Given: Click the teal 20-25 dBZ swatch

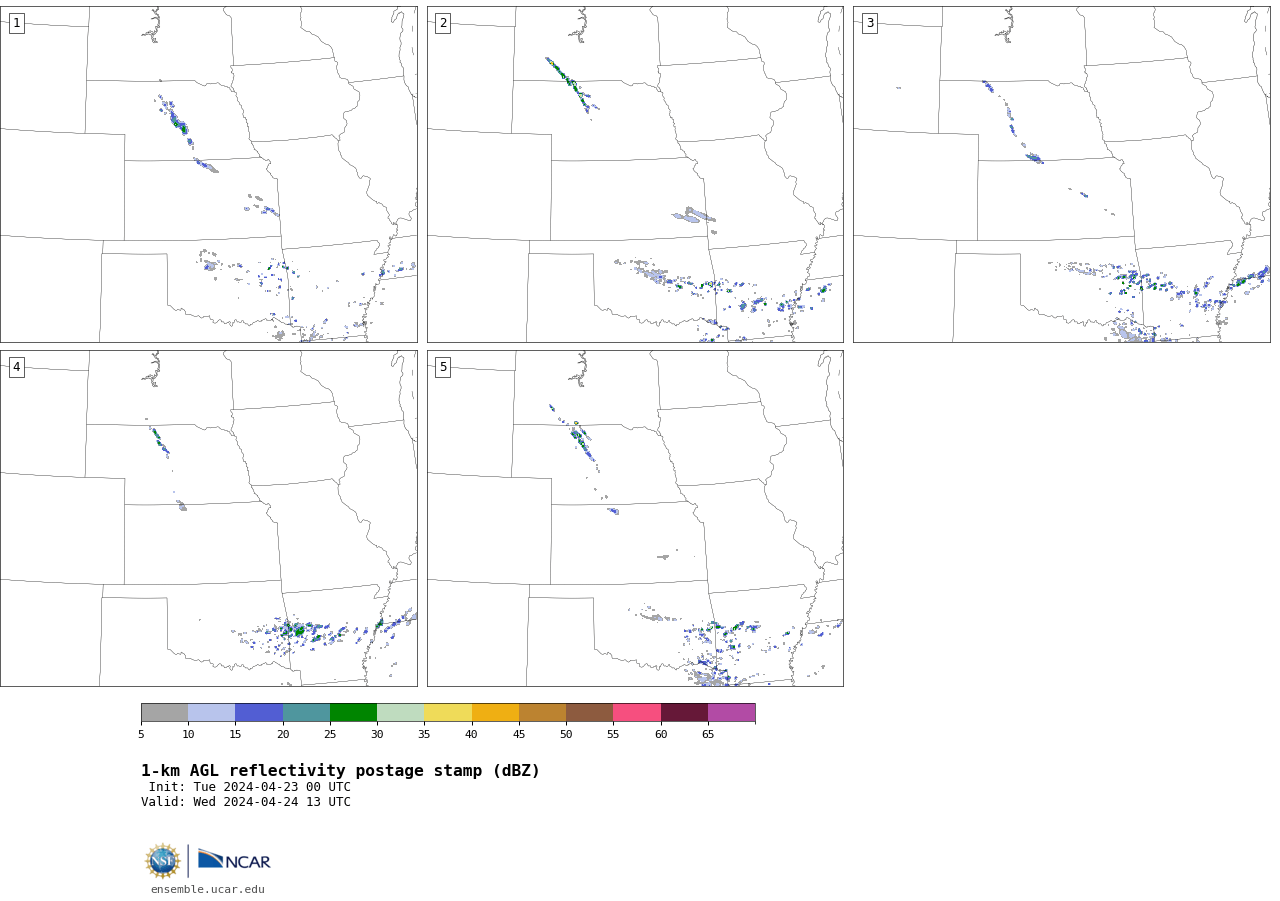Looking at the screenshot, I should [306, 712].
